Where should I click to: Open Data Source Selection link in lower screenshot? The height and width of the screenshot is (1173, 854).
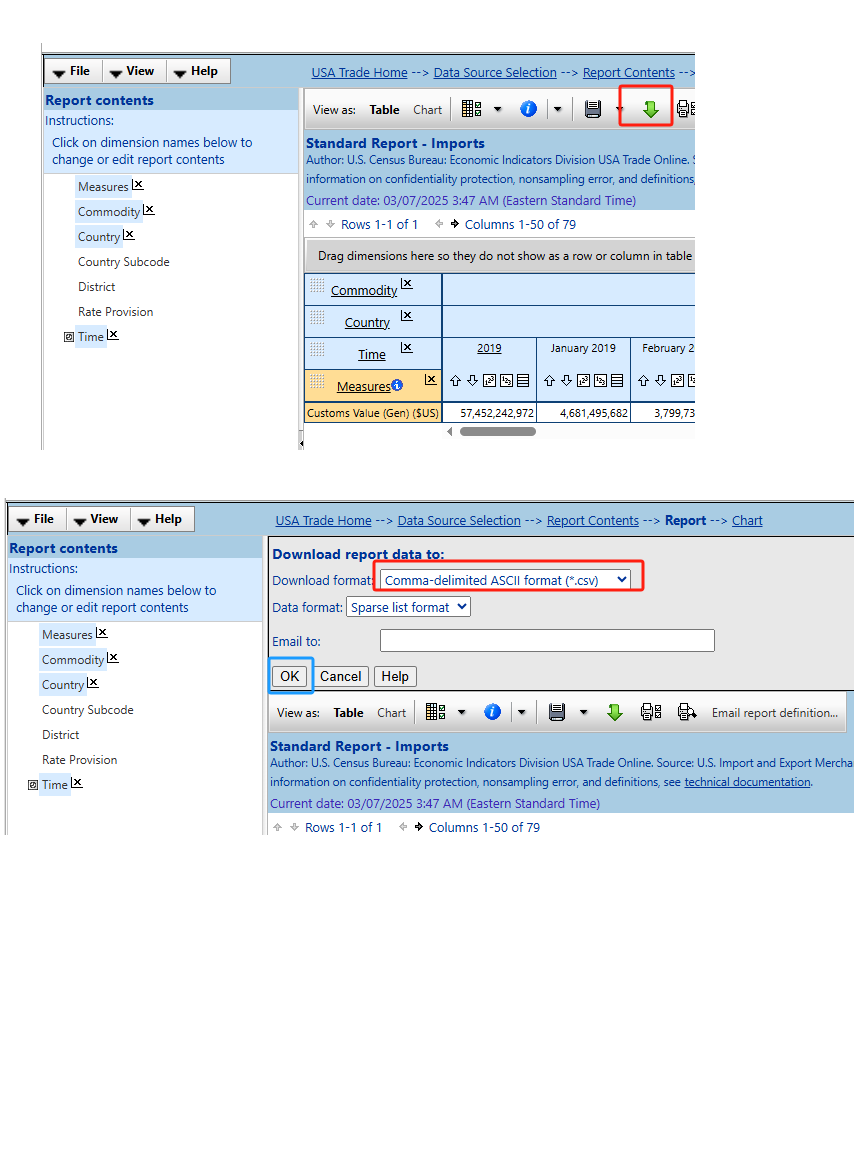click(x=459, y=521)
